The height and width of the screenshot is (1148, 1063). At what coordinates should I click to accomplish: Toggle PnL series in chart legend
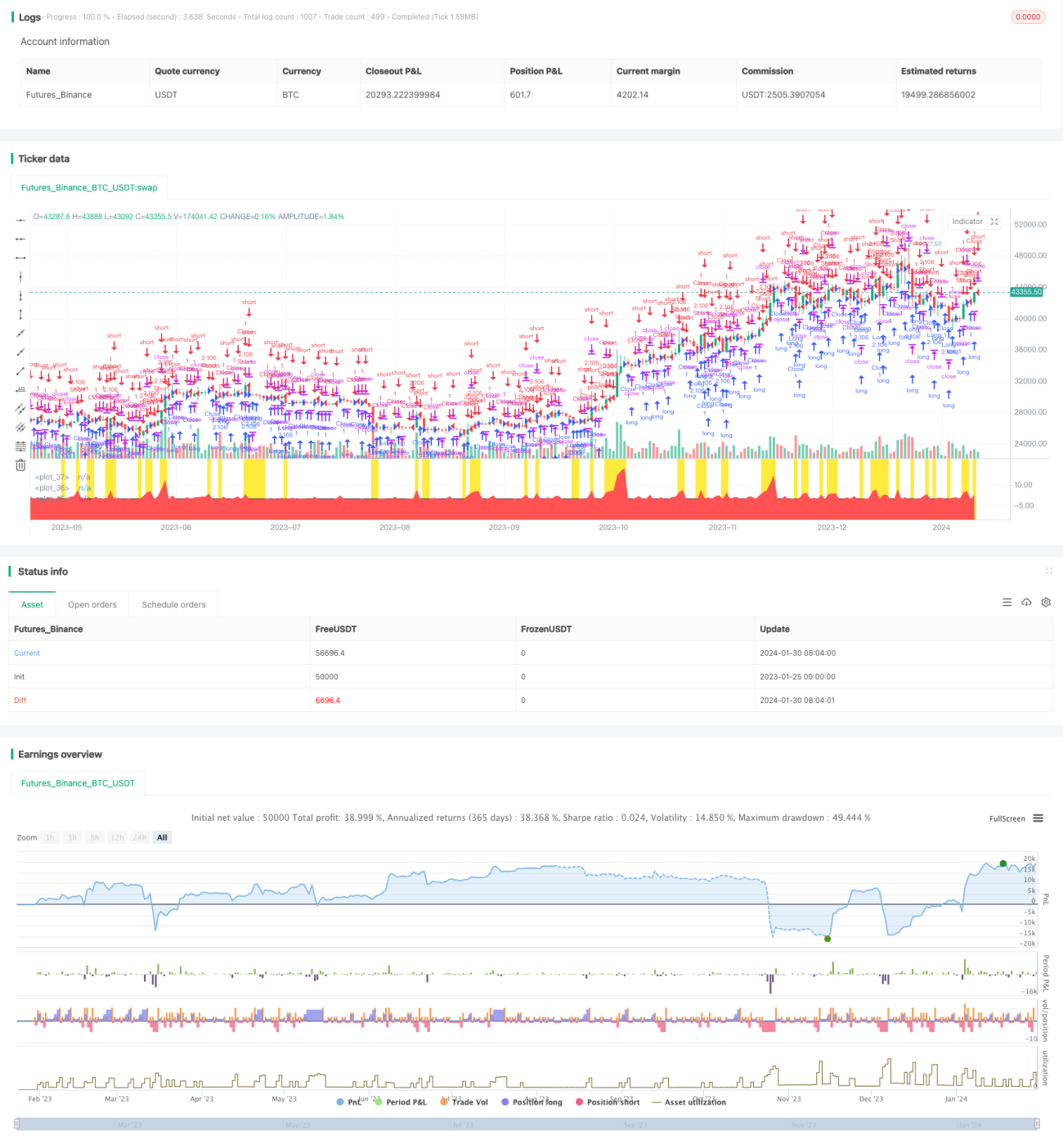pyautogui.click(x=349, y=1102)
